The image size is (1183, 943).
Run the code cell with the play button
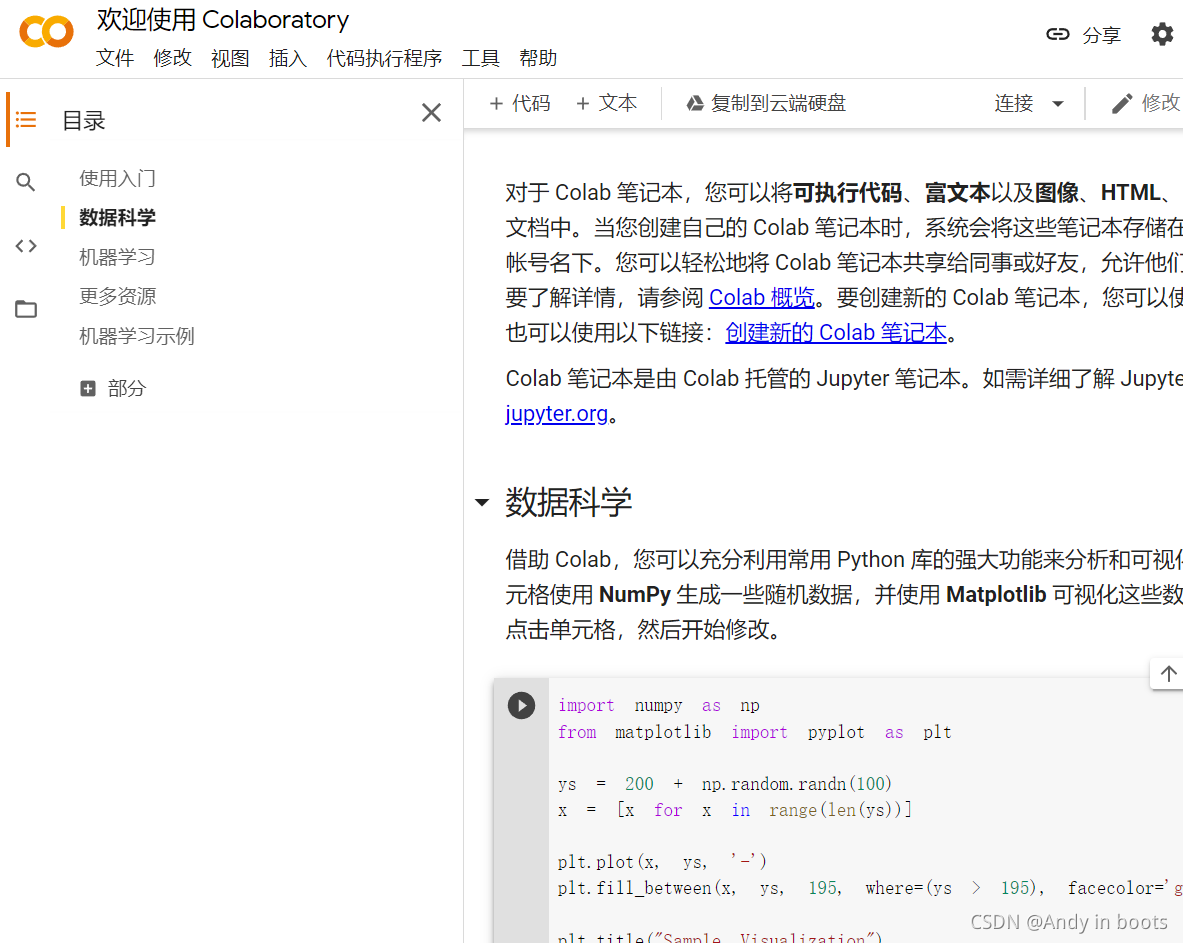point(521,705)
